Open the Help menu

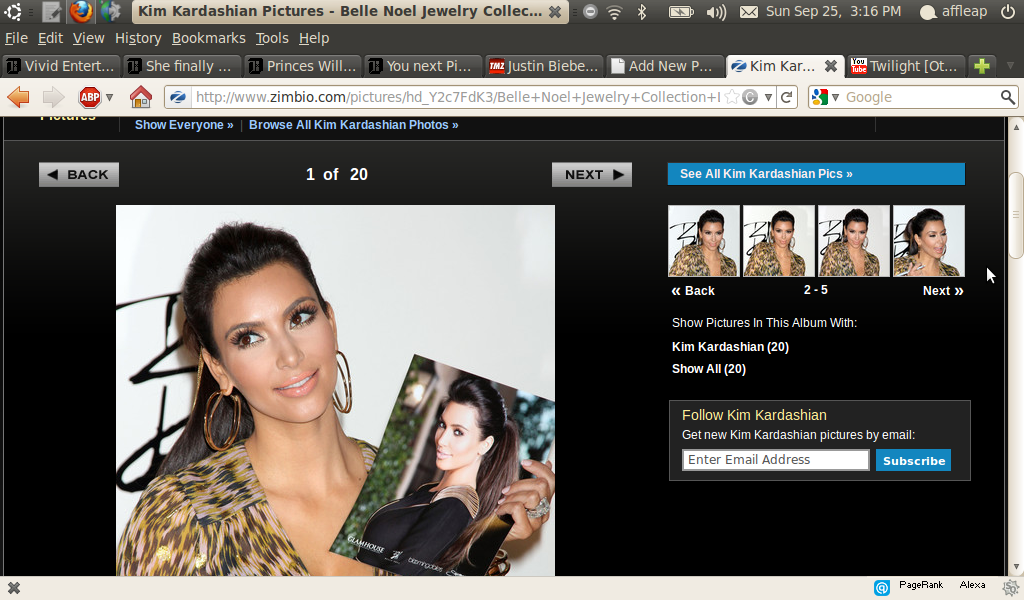point(313,39)
